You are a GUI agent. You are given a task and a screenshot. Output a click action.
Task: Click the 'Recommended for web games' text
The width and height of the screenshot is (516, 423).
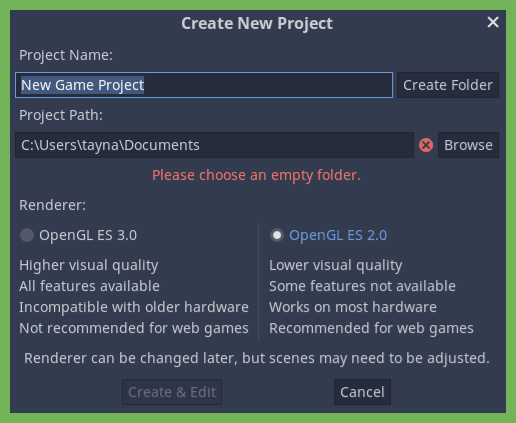371,328
